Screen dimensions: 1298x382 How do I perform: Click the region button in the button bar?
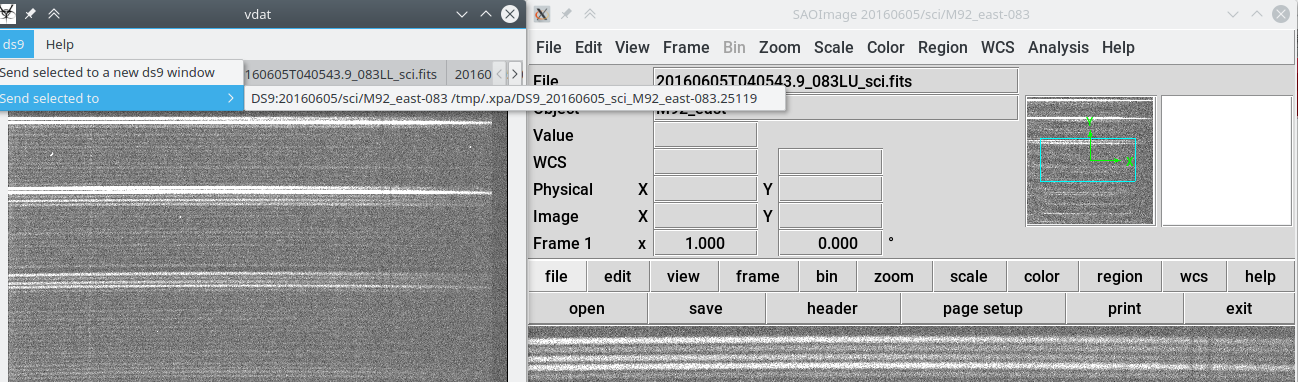coord(1119,277)
